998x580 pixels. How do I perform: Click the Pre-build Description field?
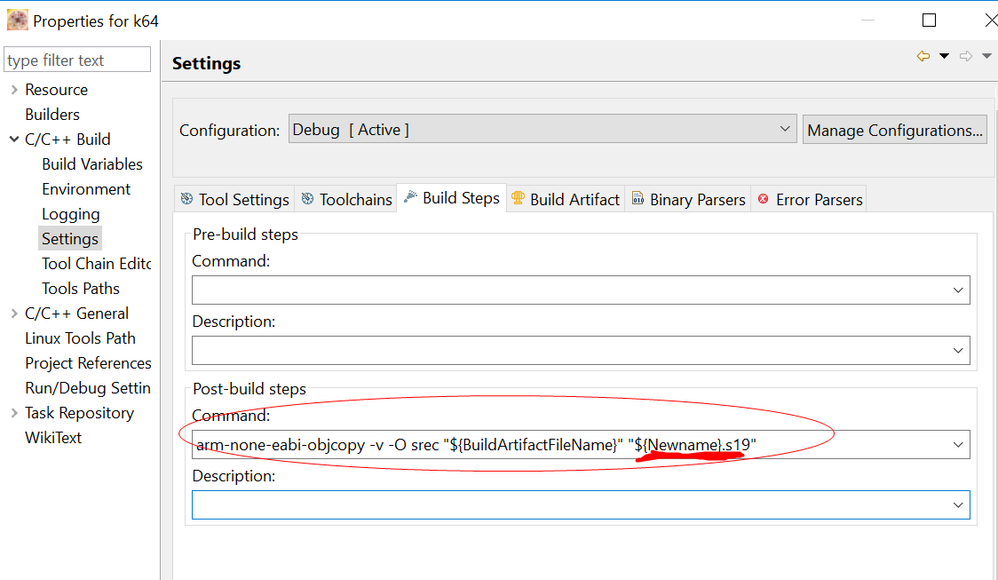(x=581, y=350)
